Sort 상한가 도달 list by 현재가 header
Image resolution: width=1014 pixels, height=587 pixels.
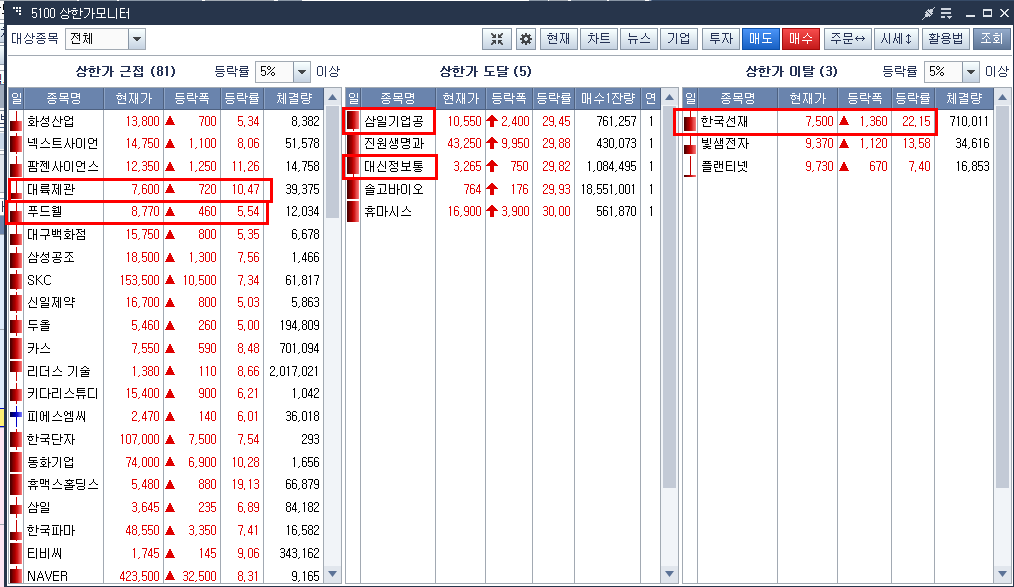tap(460, 98)
